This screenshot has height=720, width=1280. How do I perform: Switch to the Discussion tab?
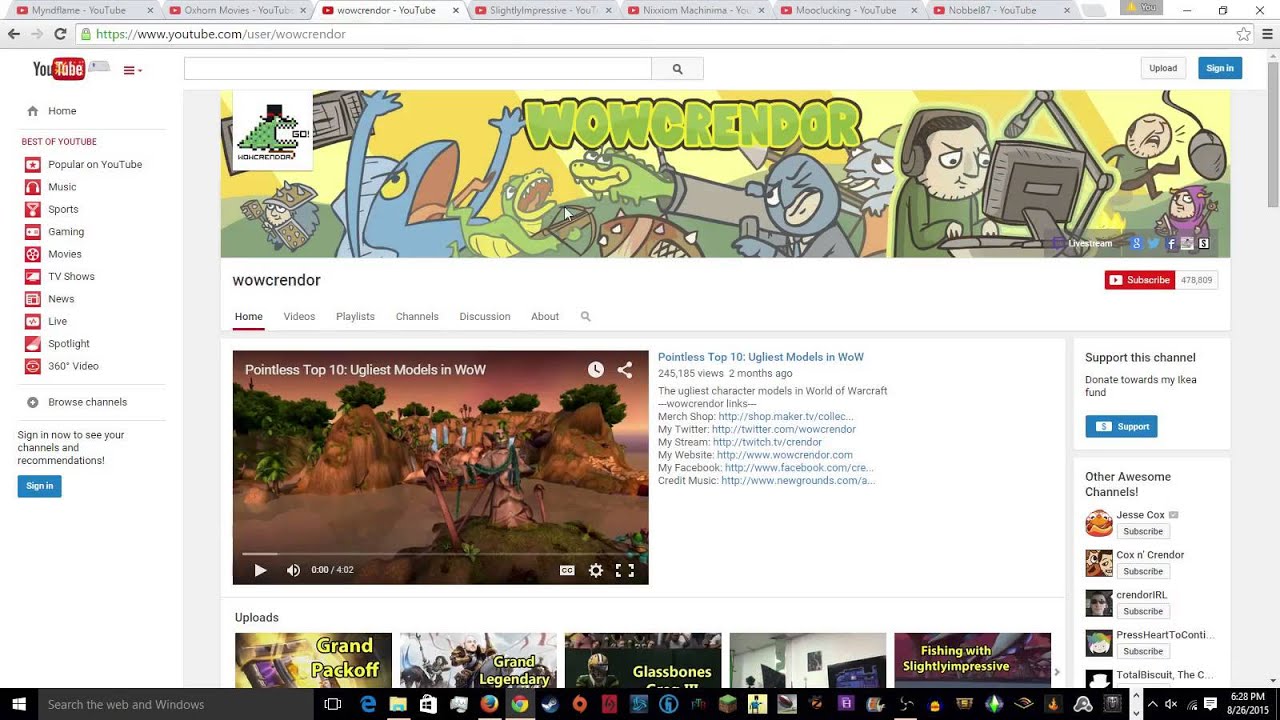(x=485, y=316)
